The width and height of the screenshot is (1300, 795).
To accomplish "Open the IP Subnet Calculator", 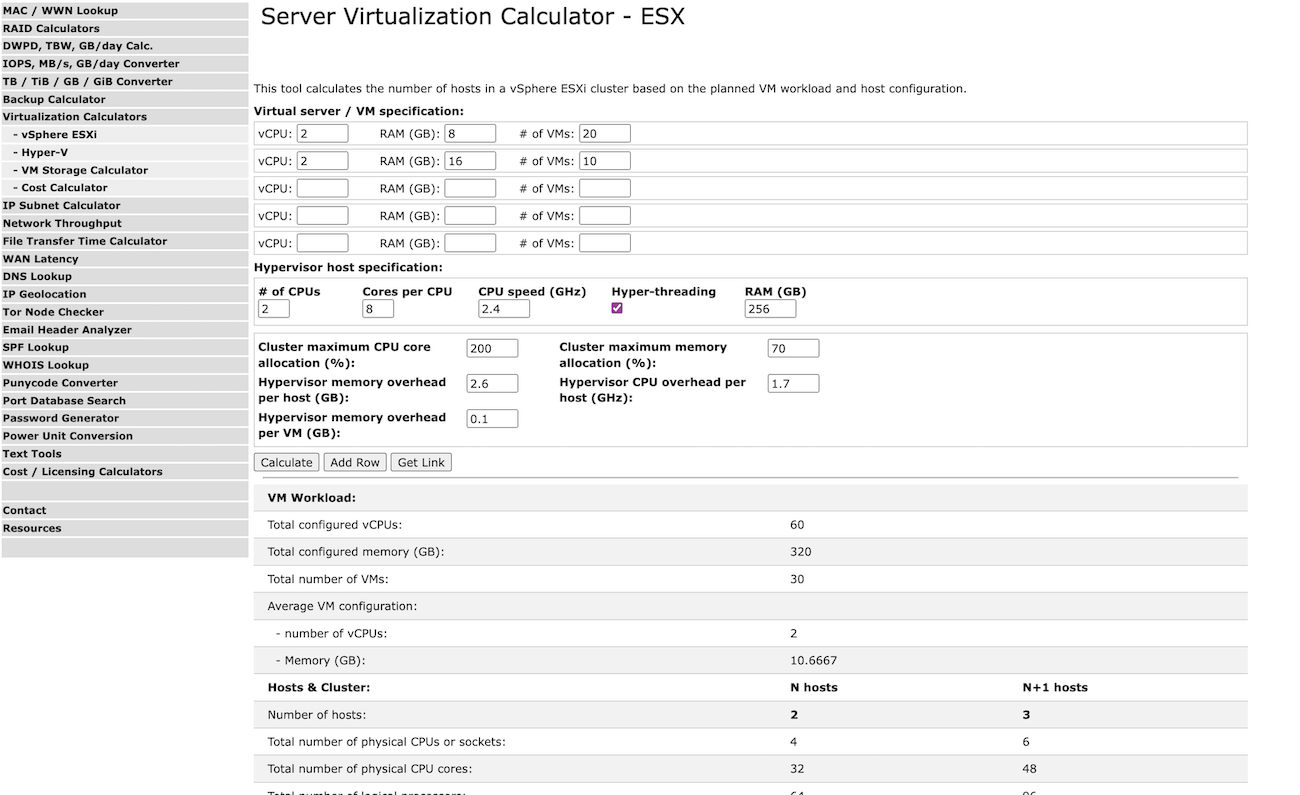I will pyautogui.click(x=62, y=205).
